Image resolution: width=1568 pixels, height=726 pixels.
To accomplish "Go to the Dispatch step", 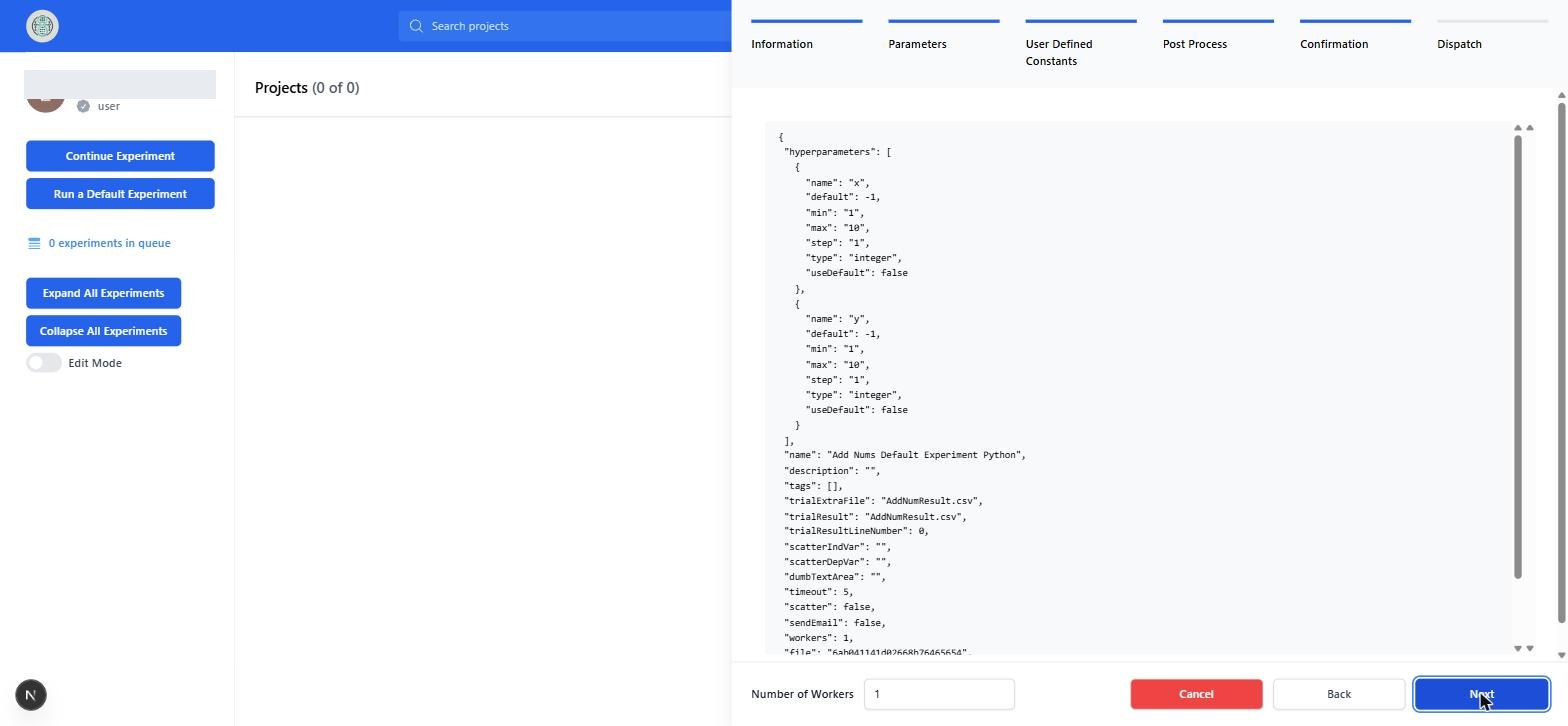I will point(1492,35).
